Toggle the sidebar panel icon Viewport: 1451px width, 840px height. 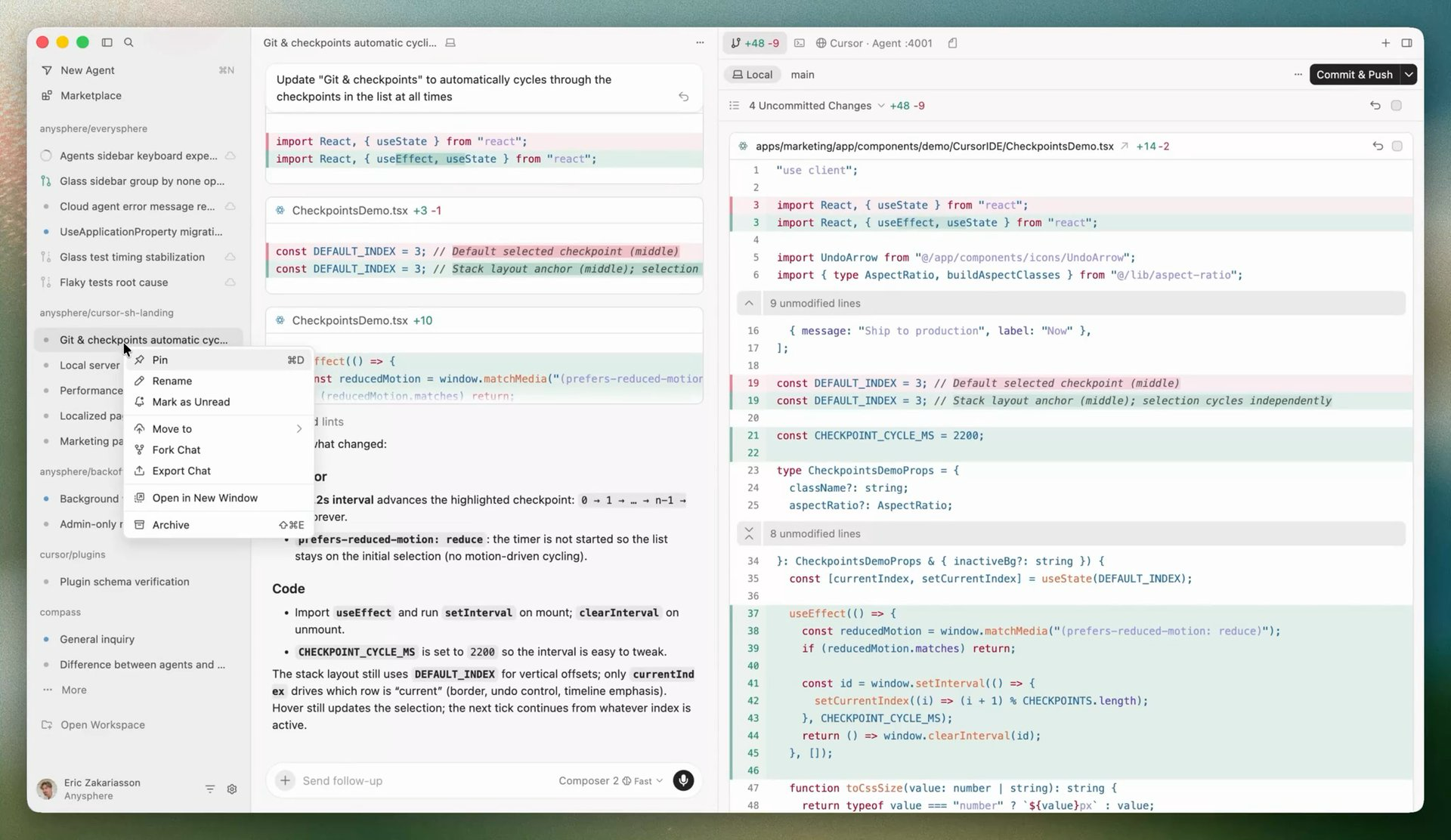(107, 42)
